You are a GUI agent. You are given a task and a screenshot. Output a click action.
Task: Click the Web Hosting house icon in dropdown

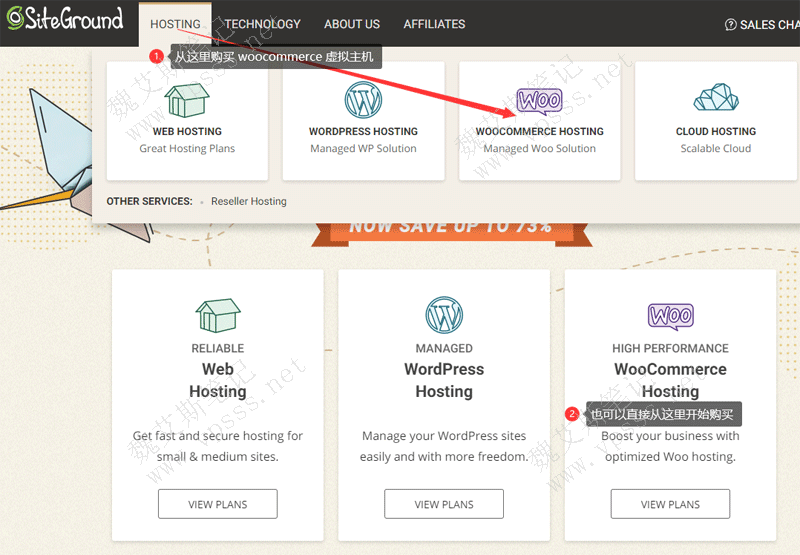[187, 100]
